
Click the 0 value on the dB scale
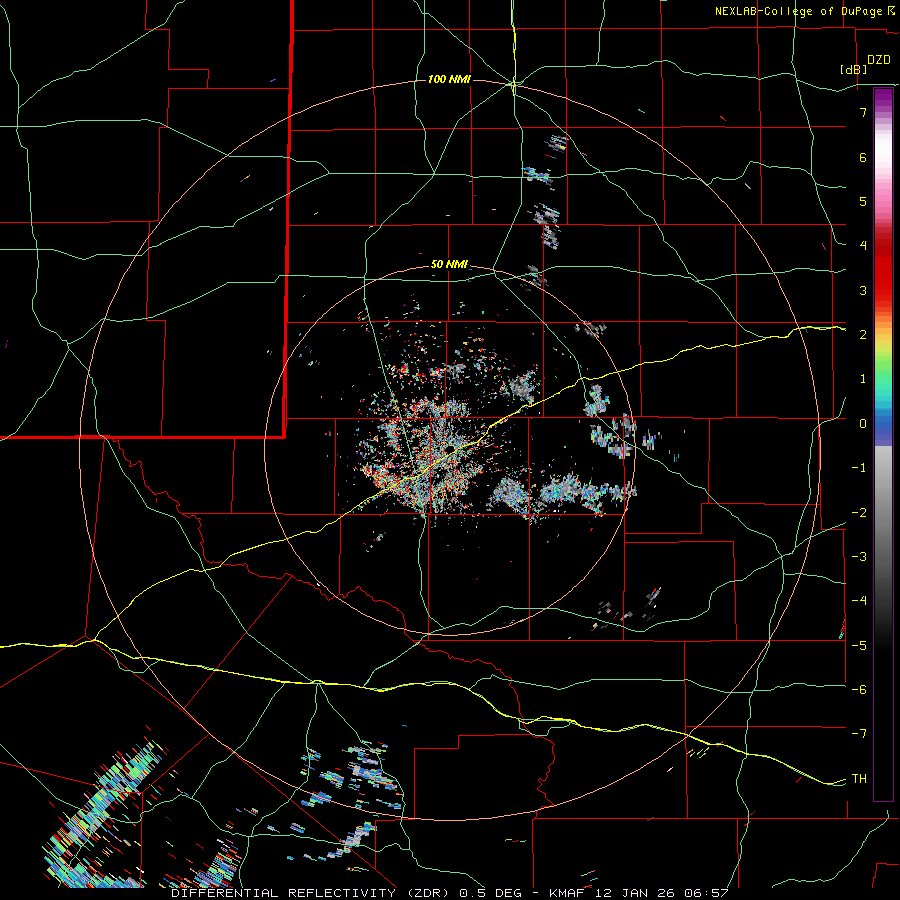(863, 424)
